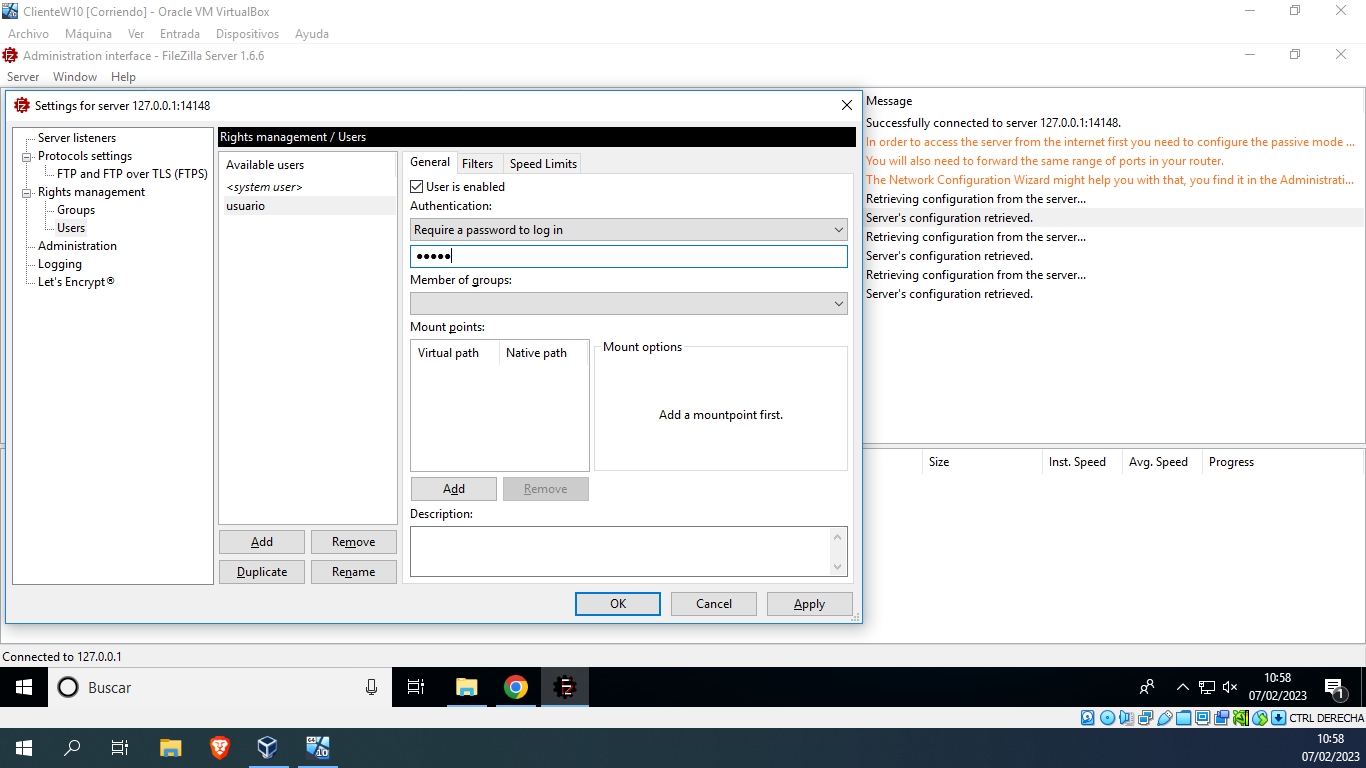Show hidden icons chevron in guest tray
The width and height of the screenshot is (1366, 768).
pyautogui.click(x=1183, y=687)
